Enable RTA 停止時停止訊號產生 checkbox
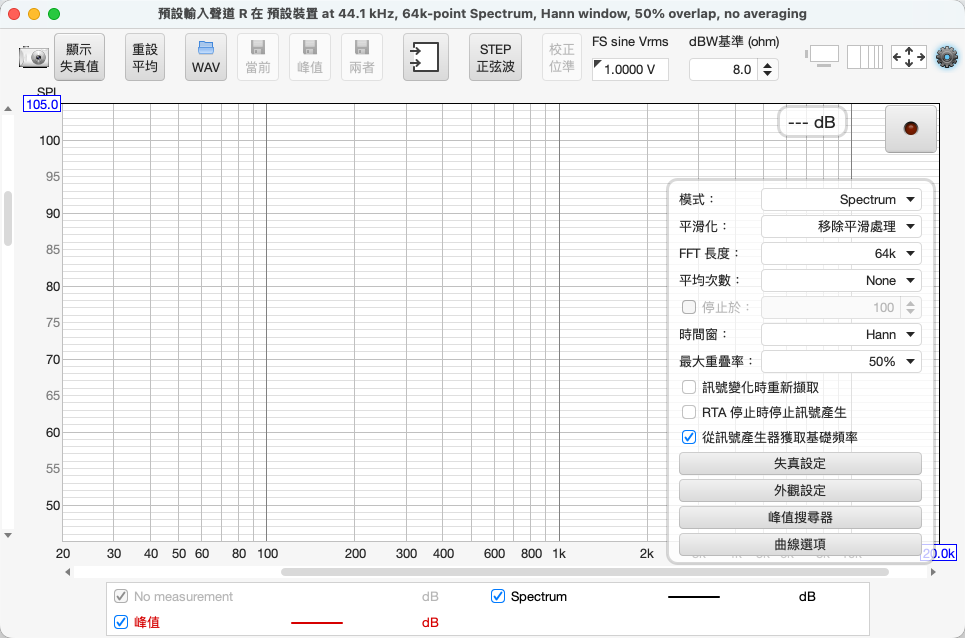The image size is (965, 638). pyautogui.click(x=689, y=412)
